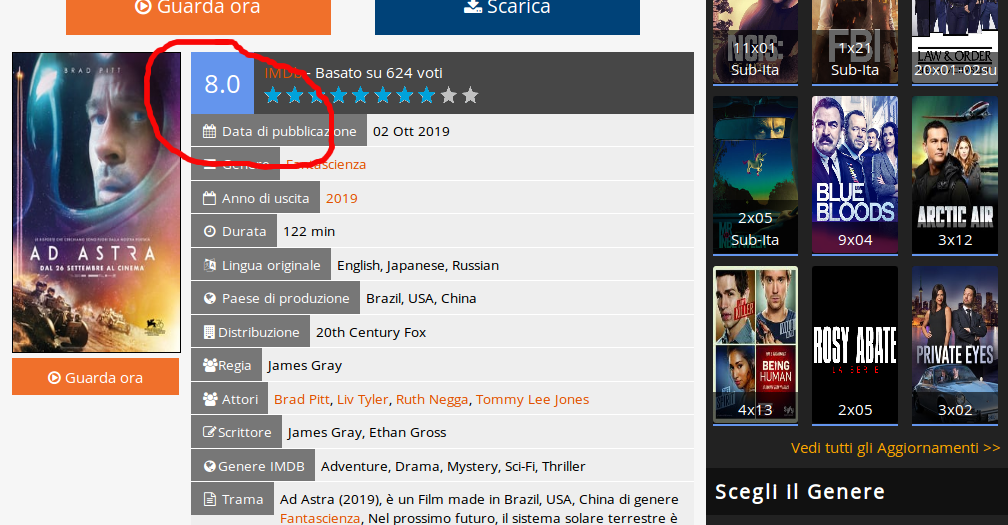Click the globe icon next to Genere IMDB

pyautogui.click(x=209, y=466)
